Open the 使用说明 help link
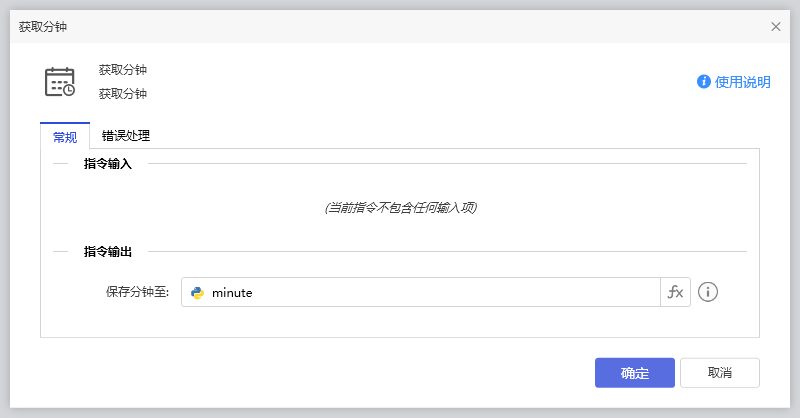Viewport: 800px width, 418px height. (742, 82)
